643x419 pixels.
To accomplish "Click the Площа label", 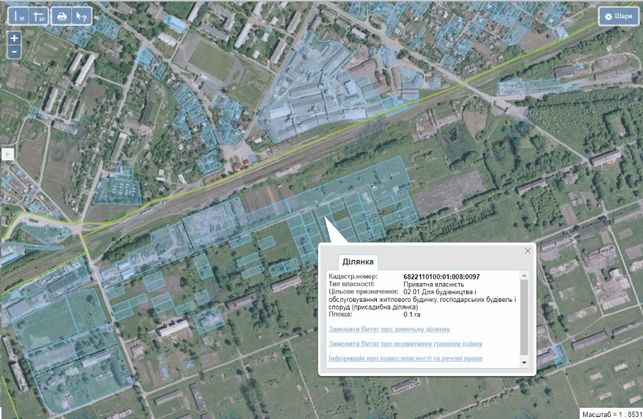I will pyautogui.click(x=340, y=314).
